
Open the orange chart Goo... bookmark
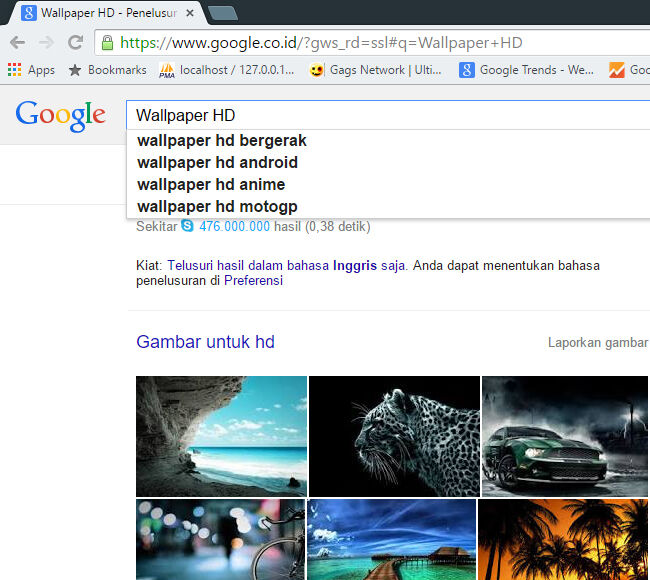click(x=628, y=70)
